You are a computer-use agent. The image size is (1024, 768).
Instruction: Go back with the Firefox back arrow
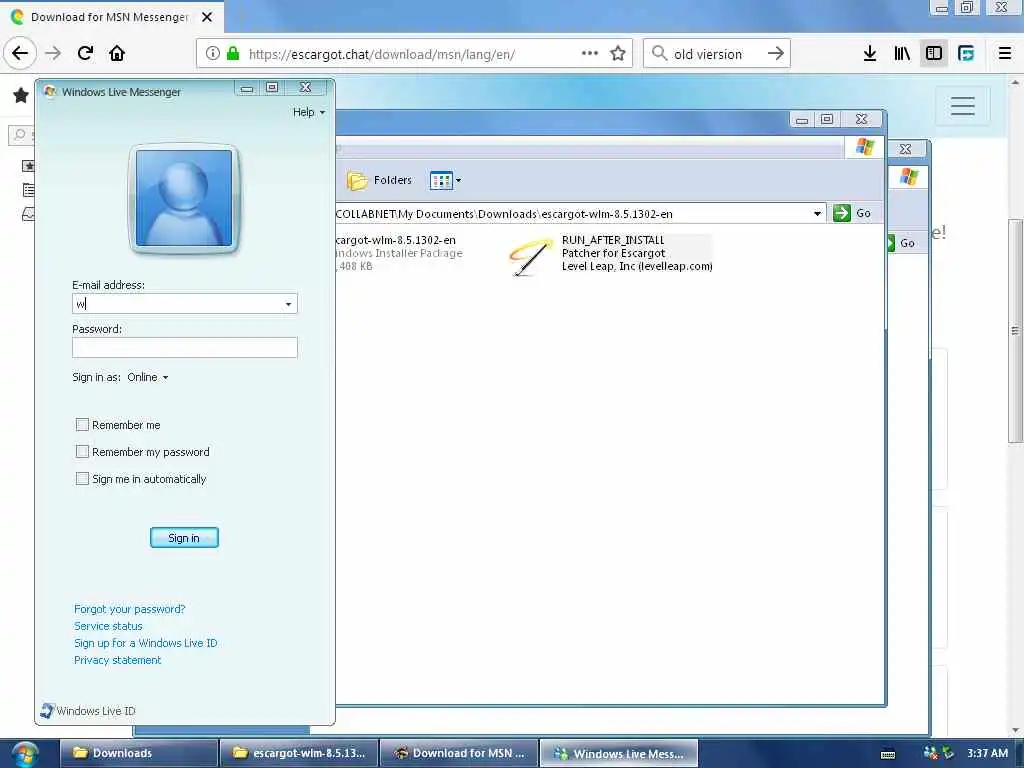(20, 53)
